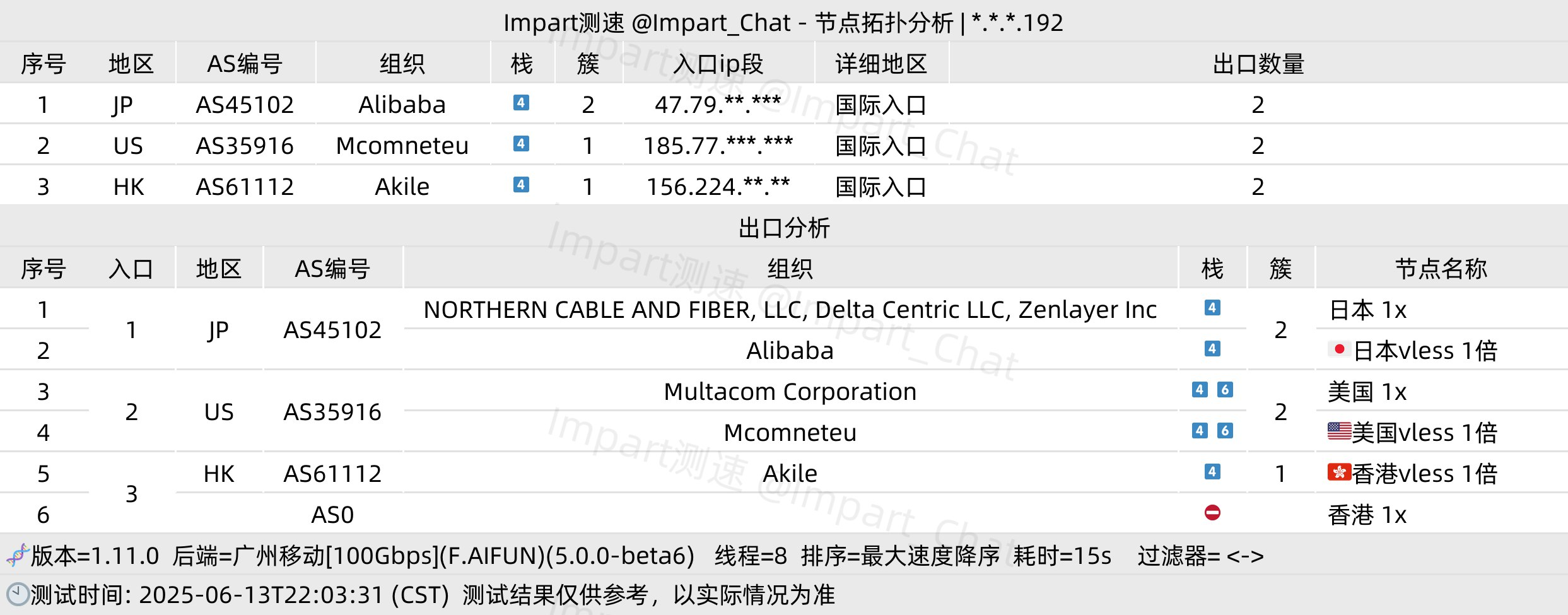Click the US flag beside 美国vless 1倍

1339,431
